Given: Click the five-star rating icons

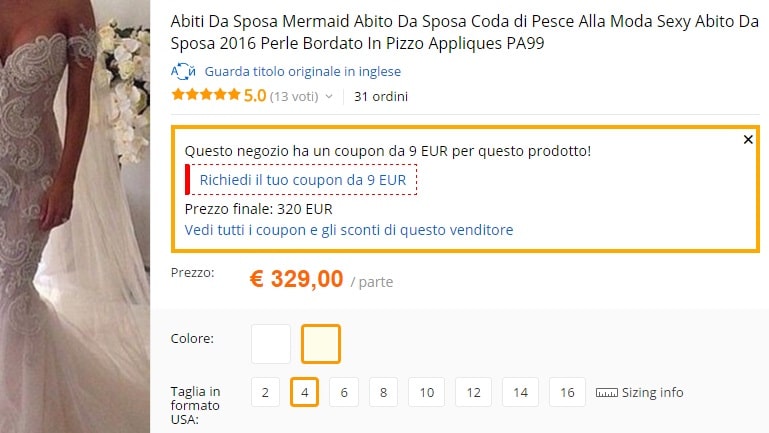Looking at the screenshot, I should [206, 95].
